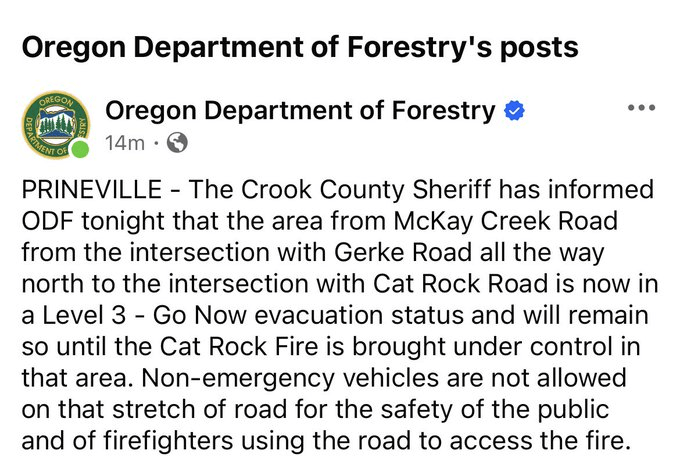The width and height of the screenshot is (680, 461).
Task: Click the green online status dot
Action: coord(79,149)
